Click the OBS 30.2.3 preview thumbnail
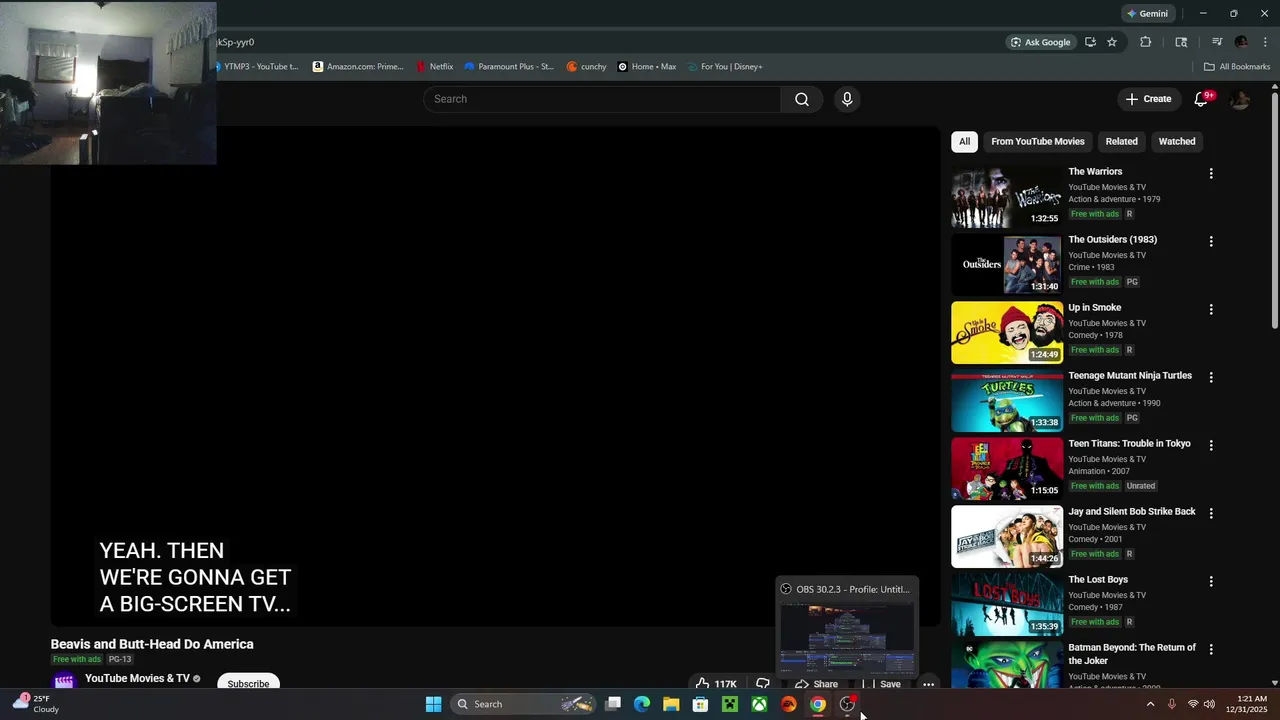The image size is (1280, 720). point(847,637)
